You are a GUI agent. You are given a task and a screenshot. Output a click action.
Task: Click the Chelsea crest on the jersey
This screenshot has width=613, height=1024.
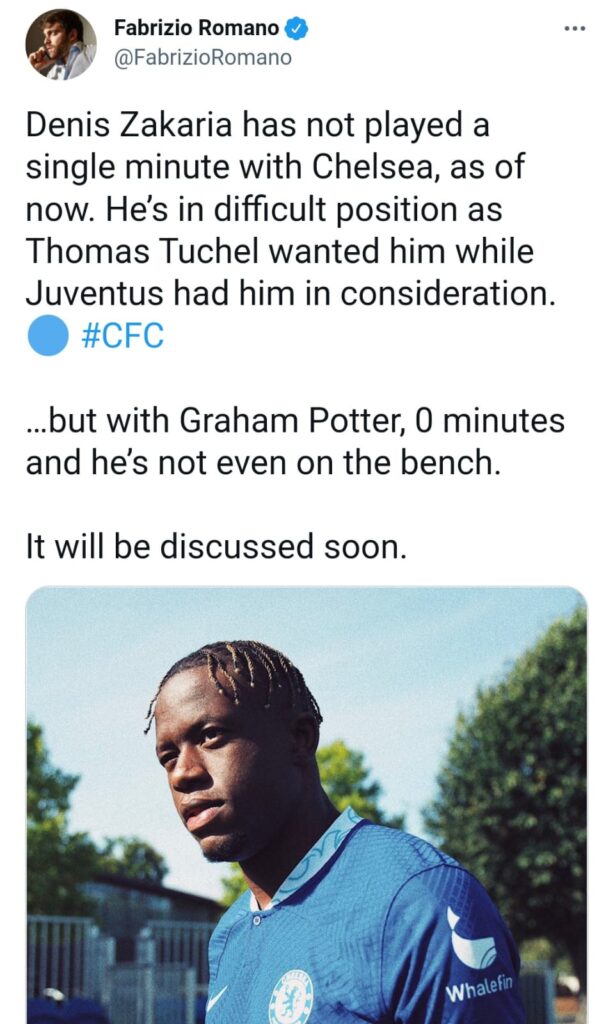pyautogui.click(x=291, y=995)
